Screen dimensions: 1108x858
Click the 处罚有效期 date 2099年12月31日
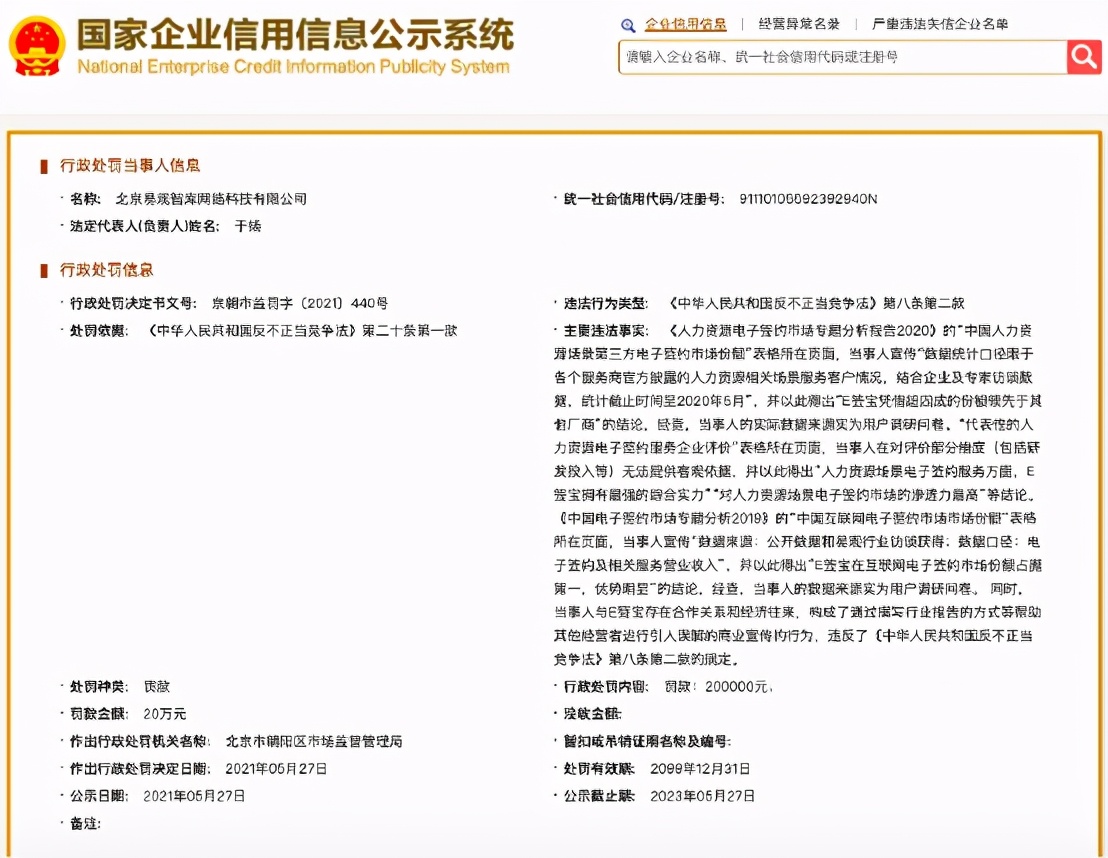[x=699, y=769]
